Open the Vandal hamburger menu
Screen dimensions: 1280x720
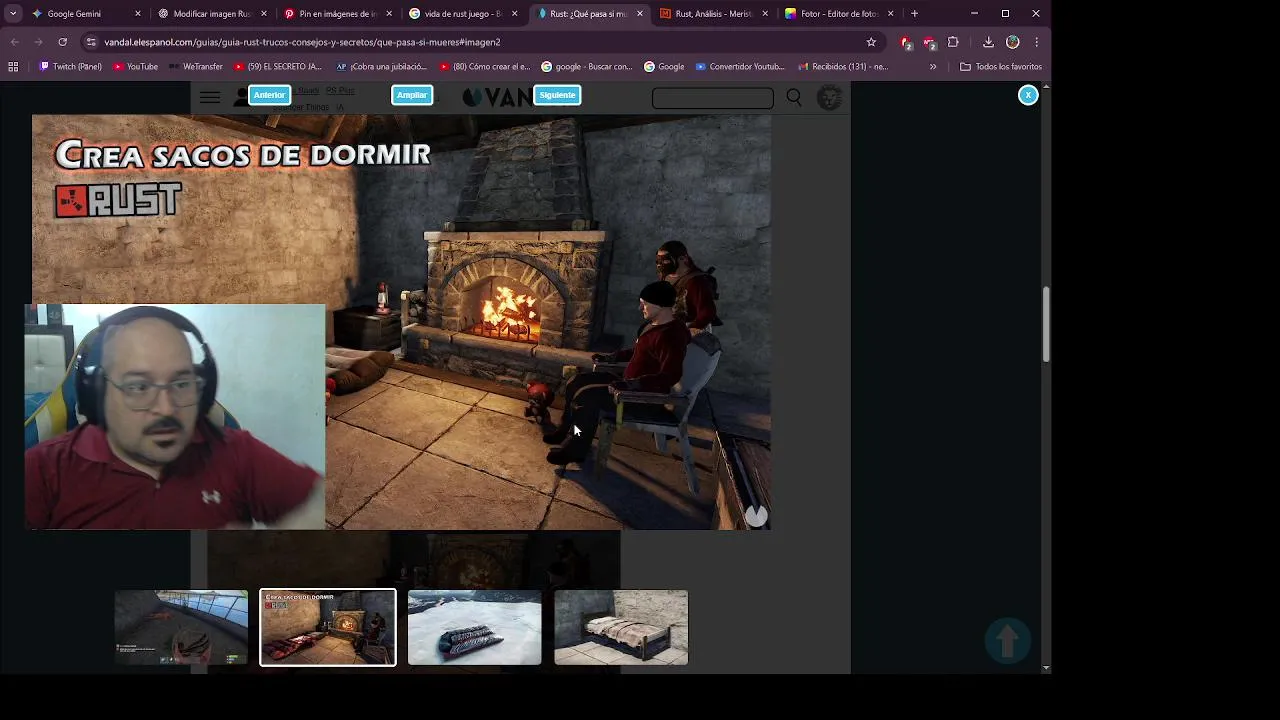210,97
